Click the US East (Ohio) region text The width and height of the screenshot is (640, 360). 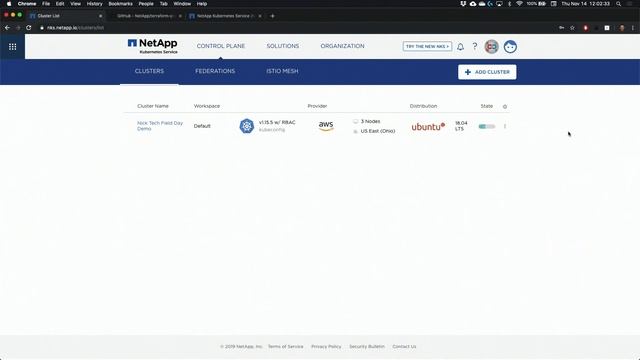pyautogui.click(x=378, y=131)
